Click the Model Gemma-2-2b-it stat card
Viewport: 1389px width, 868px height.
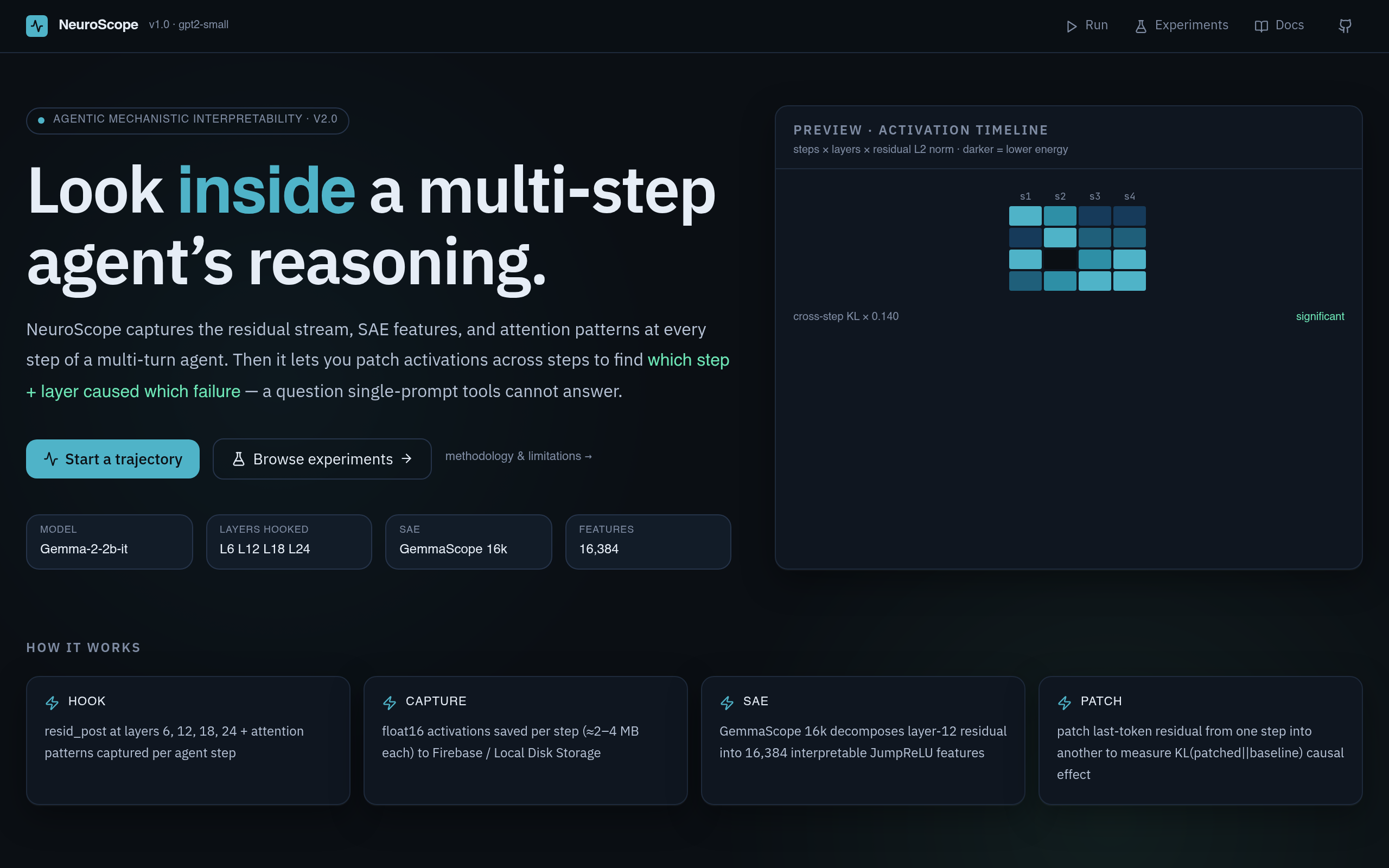[x=109, y=541]
